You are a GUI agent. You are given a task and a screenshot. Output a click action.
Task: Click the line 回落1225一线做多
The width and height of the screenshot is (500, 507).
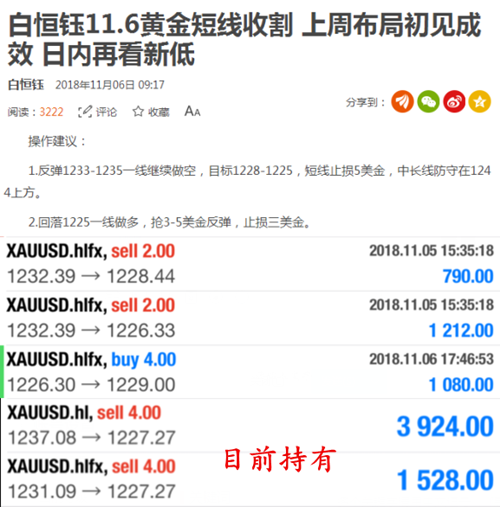coord(169,222)
